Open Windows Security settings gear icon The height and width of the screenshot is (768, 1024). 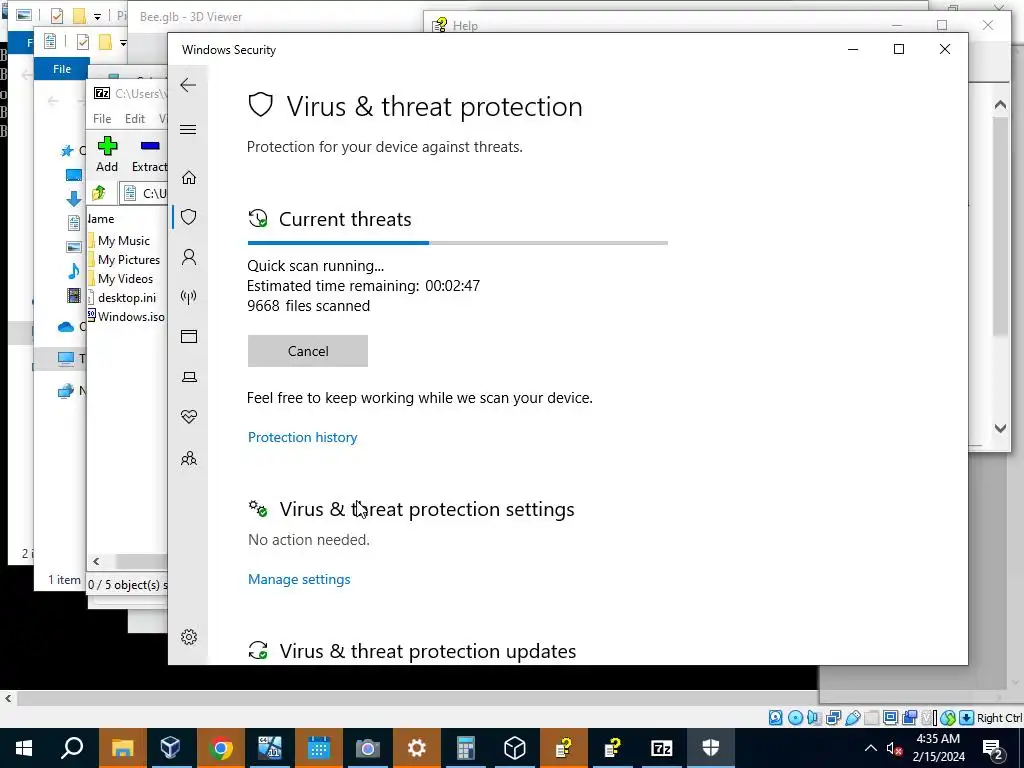tap(189, 637)
